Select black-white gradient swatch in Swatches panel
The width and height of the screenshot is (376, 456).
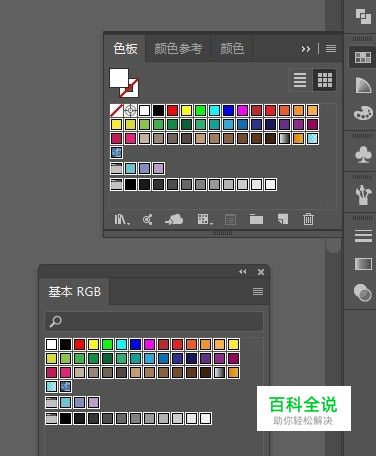pos(284,138)
